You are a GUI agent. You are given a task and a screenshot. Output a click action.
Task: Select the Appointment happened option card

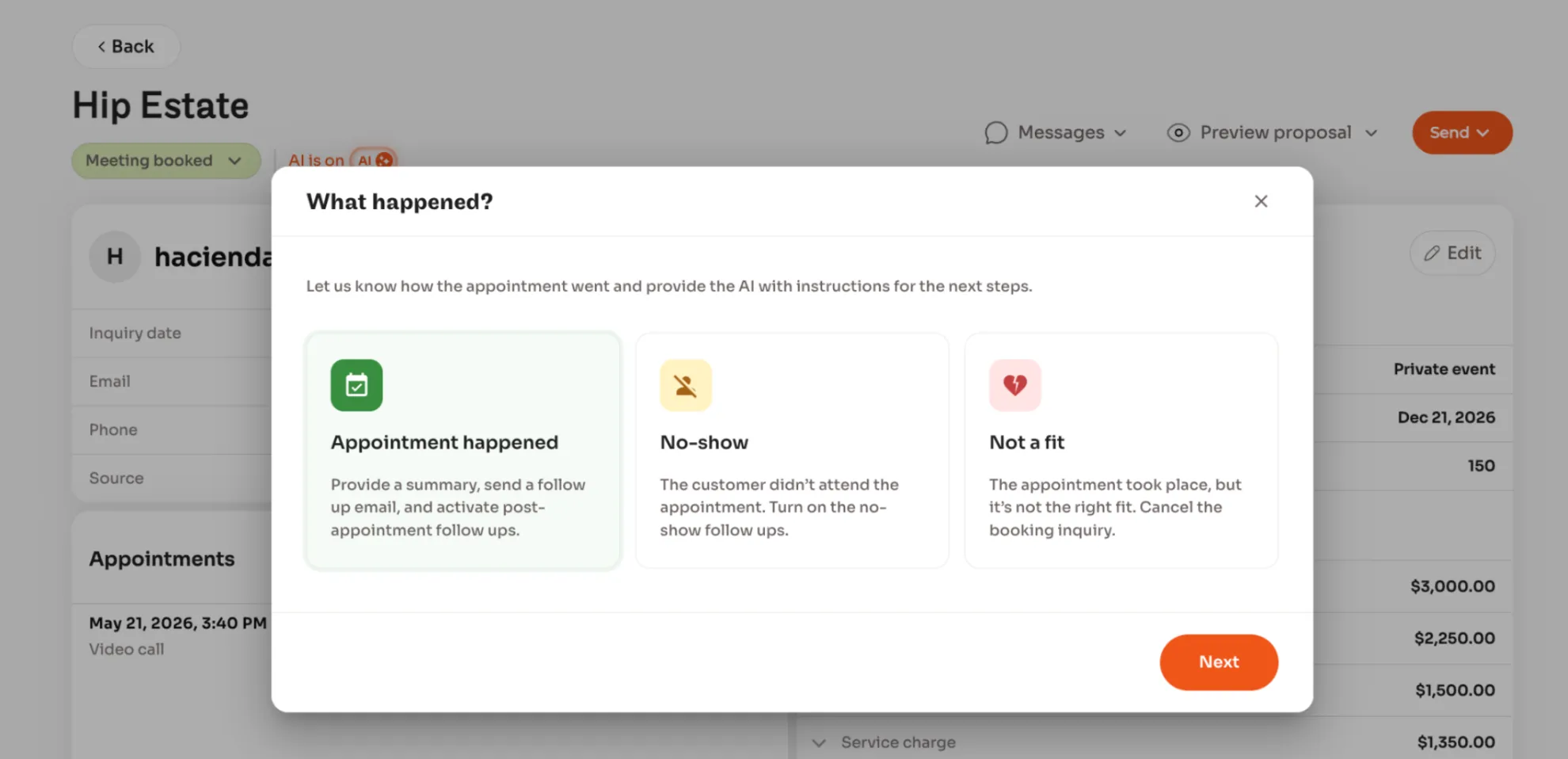[463, 451]
